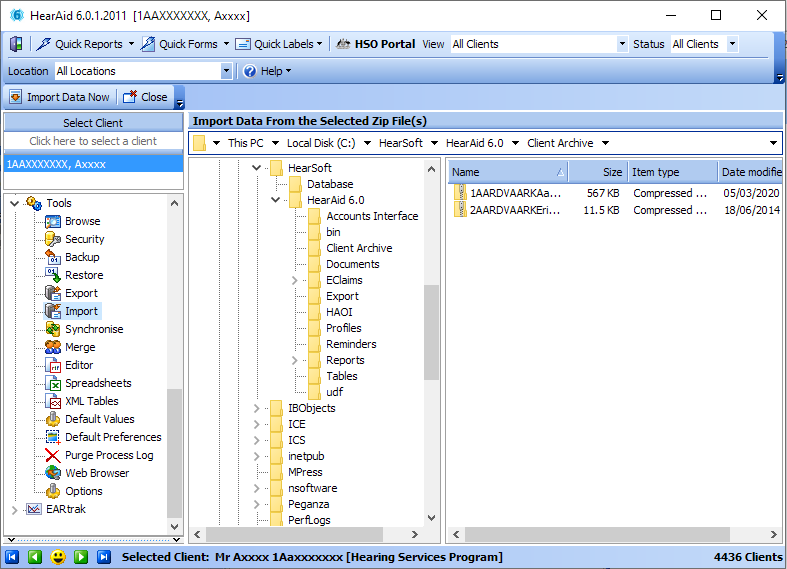Collapse the Tools tree node

[x=15, y=203]
